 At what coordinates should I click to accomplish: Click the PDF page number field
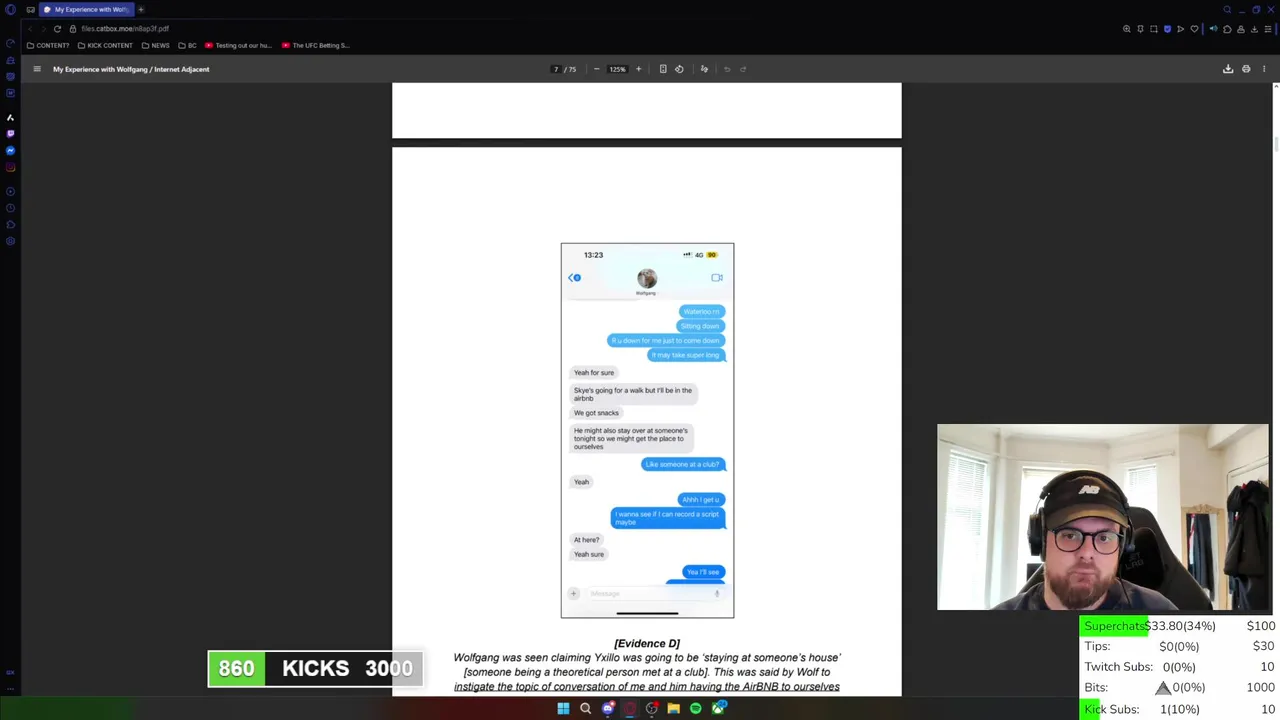tap(556, 69)
